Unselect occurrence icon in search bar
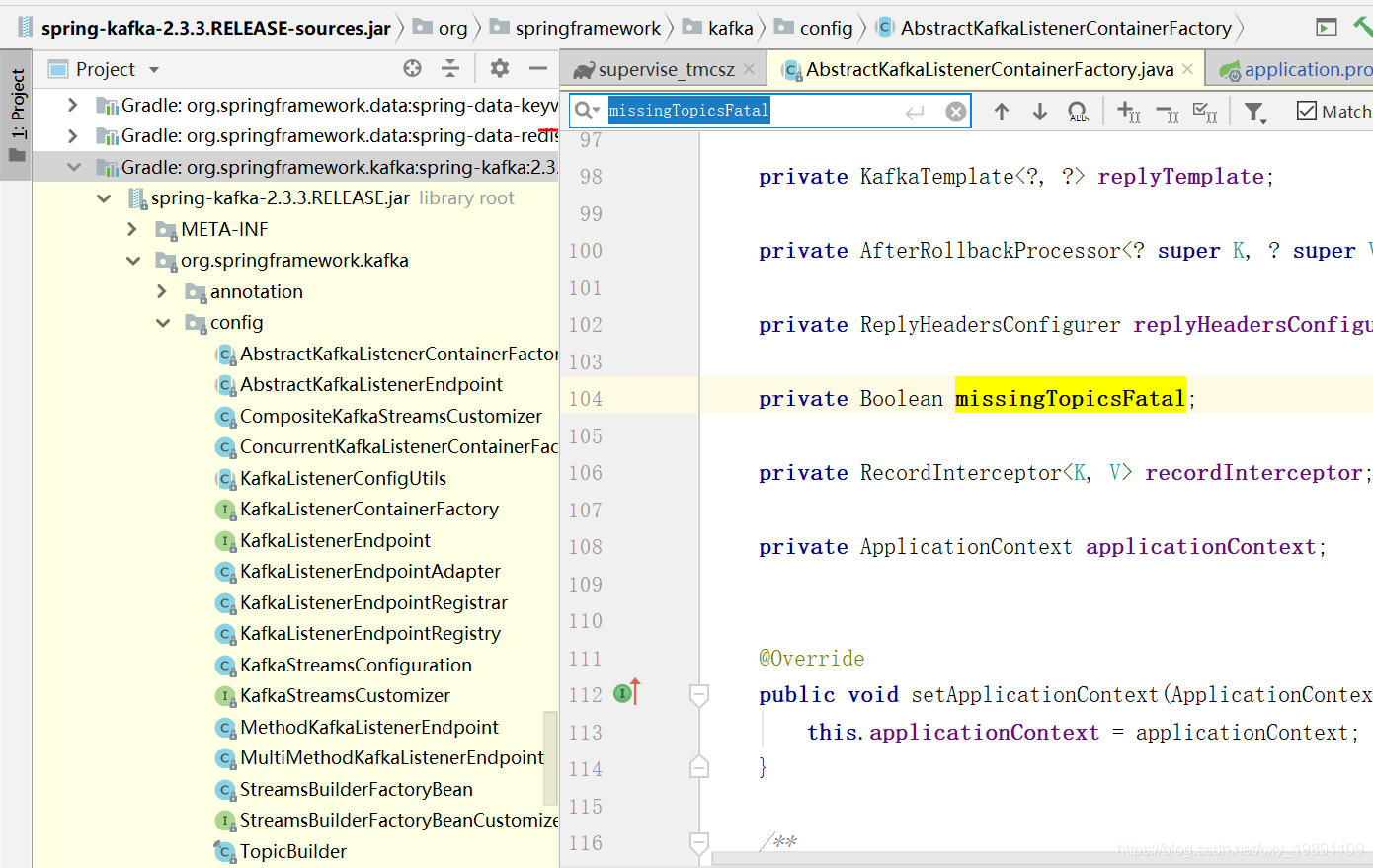The height and width of the screenshot is (868, 1373). (x=1167, y=112)
